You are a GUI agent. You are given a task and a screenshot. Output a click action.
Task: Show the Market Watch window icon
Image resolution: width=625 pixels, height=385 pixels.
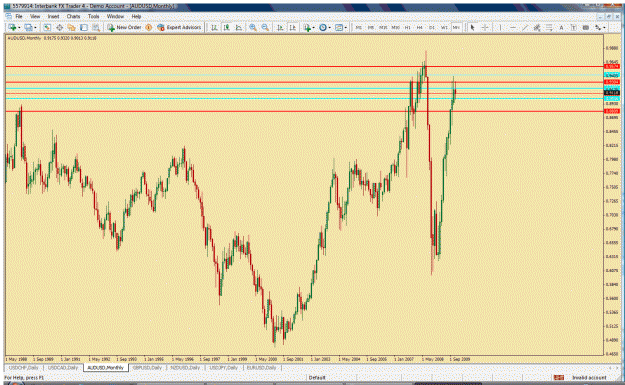(x=47, y=28)
